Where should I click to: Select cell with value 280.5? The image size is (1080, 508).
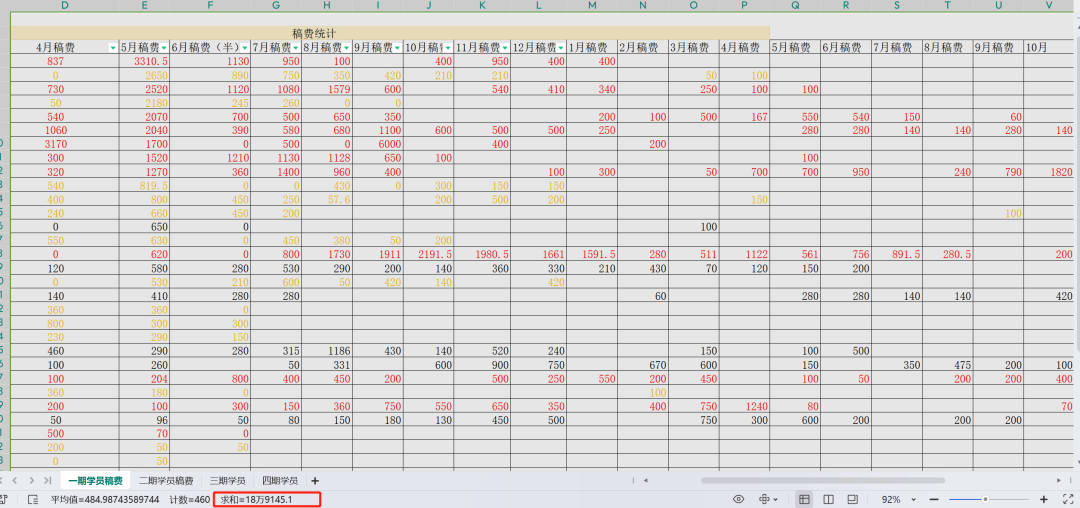pyautogui.click(x=948, y=254)
